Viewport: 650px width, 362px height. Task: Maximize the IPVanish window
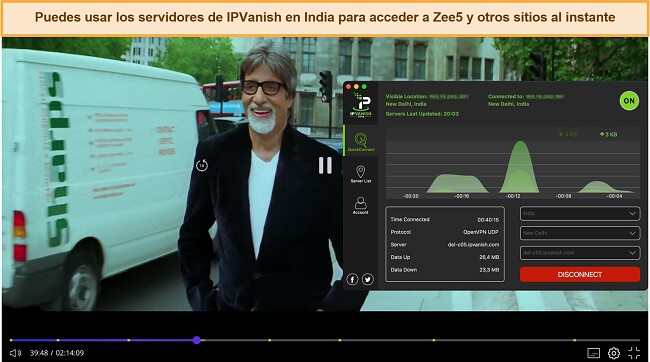(364, 87)
